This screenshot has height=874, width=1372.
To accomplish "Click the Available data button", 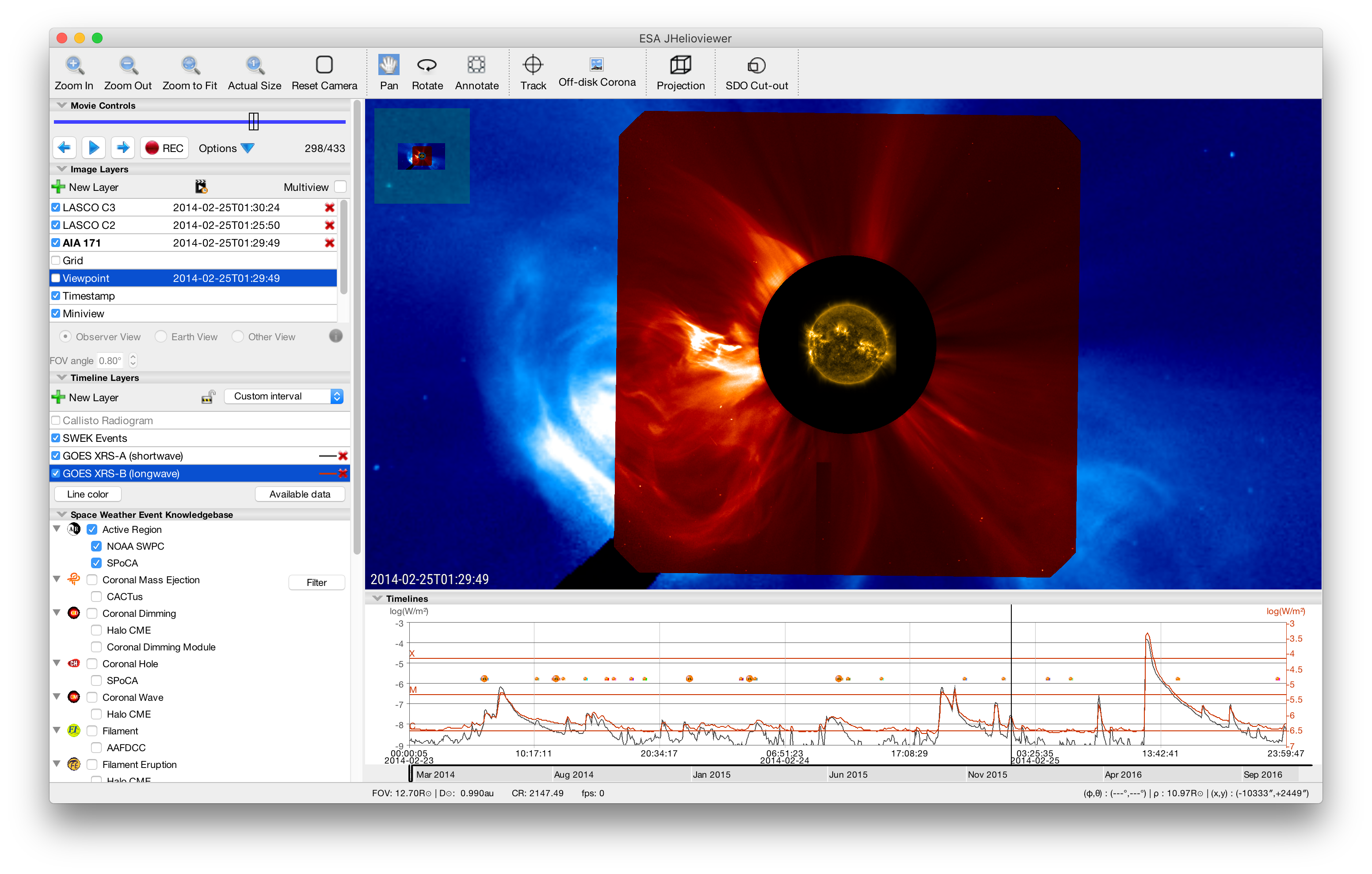I will (x=300, y=494).
